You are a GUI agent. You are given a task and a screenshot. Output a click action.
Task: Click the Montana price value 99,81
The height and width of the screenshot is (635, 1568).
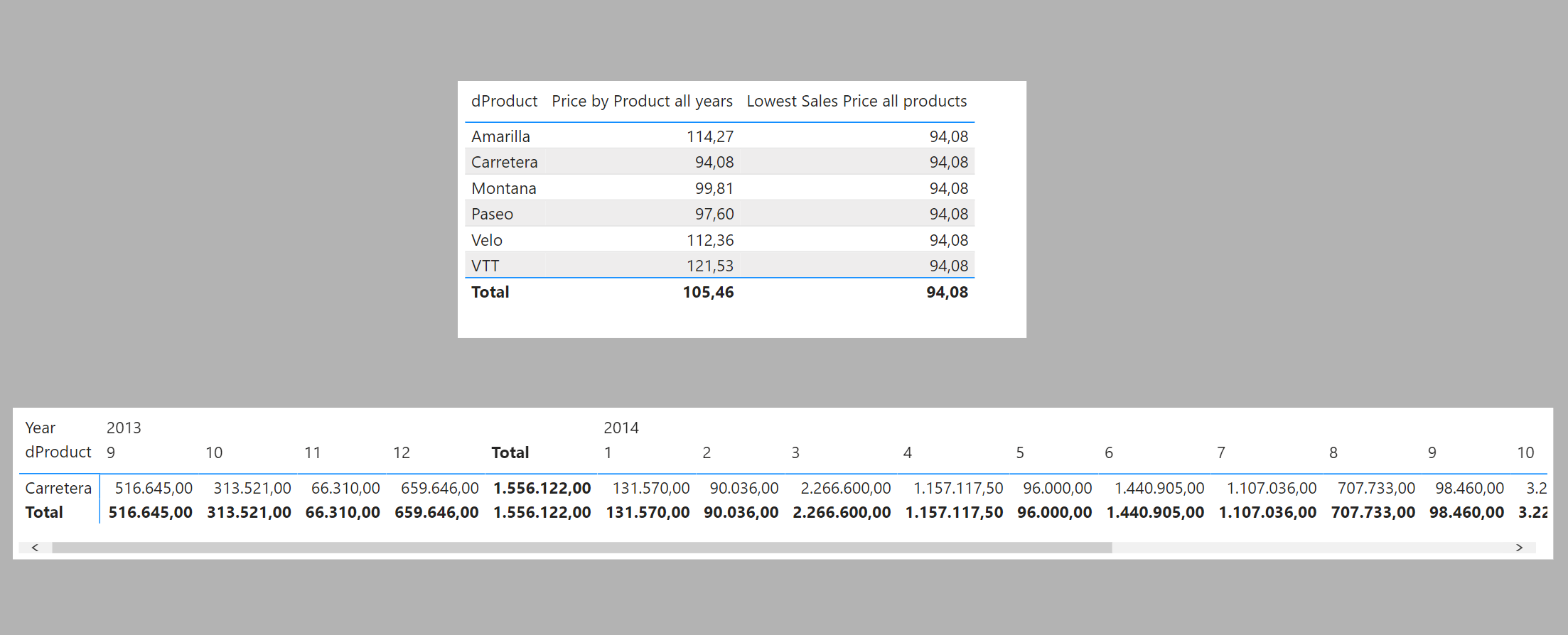[714, 188]
